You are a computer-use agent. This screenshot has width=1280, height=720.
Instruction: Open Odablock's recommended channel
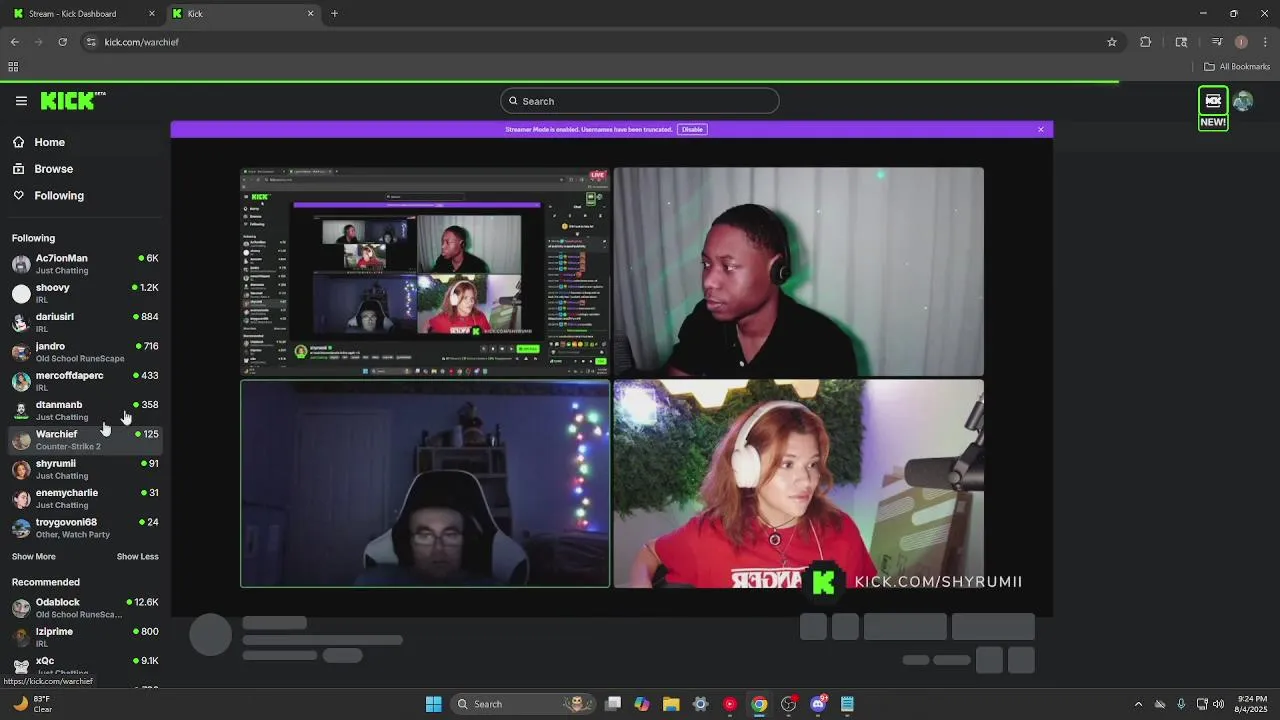pyautogui.click(x=85, y=608)
